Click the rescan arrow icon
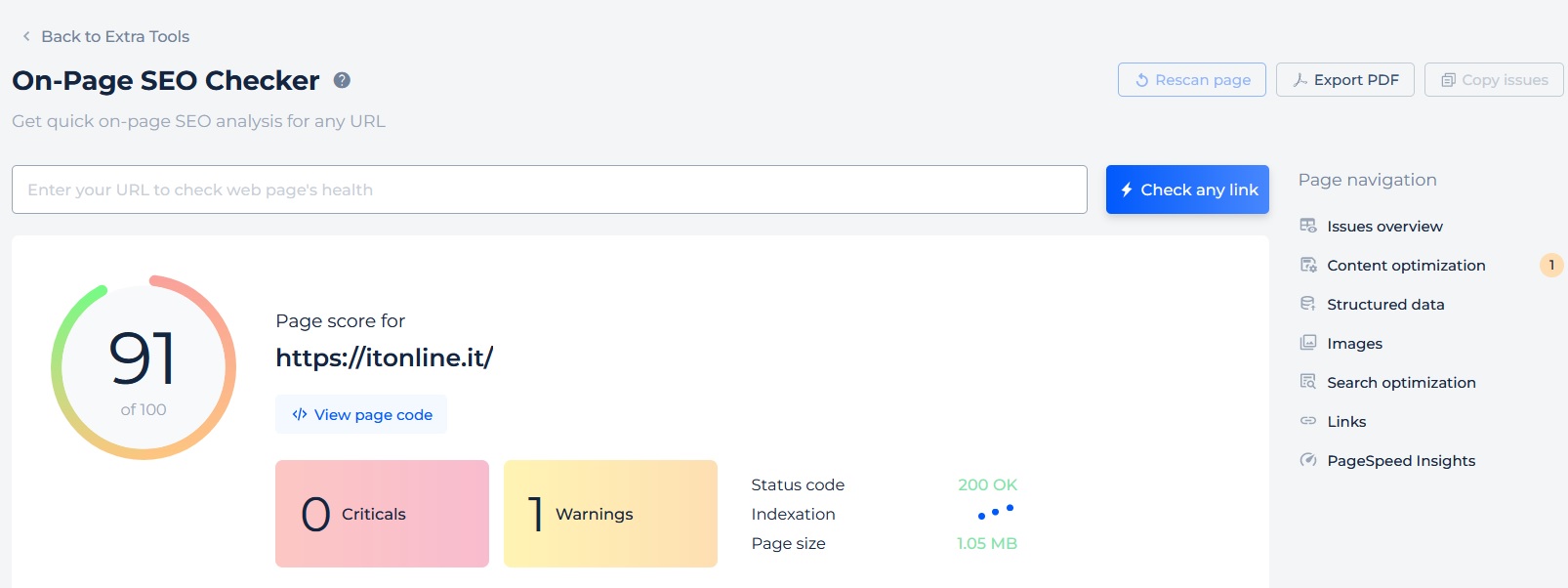 pyautogui.click(x=1141, y=80)
